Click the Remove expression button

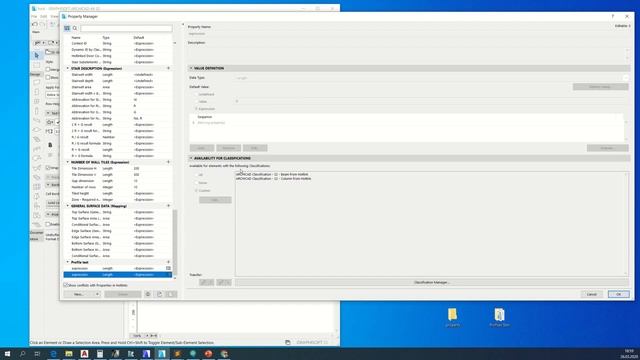(229, 148)
